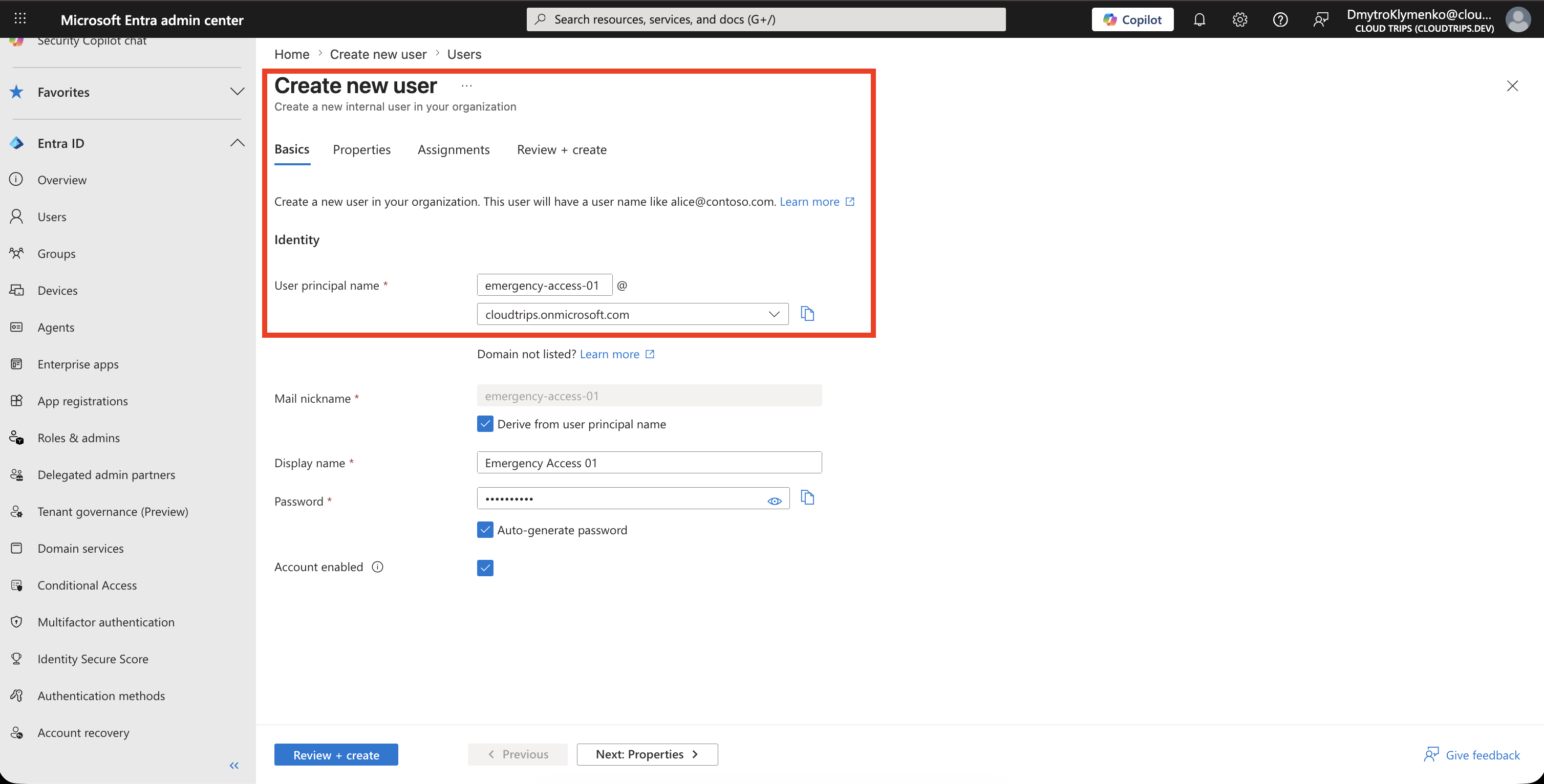Uncheck Derive from user principal name
Image resolution: width=1544 pixels, height=784 pixels.
point(485,424)
